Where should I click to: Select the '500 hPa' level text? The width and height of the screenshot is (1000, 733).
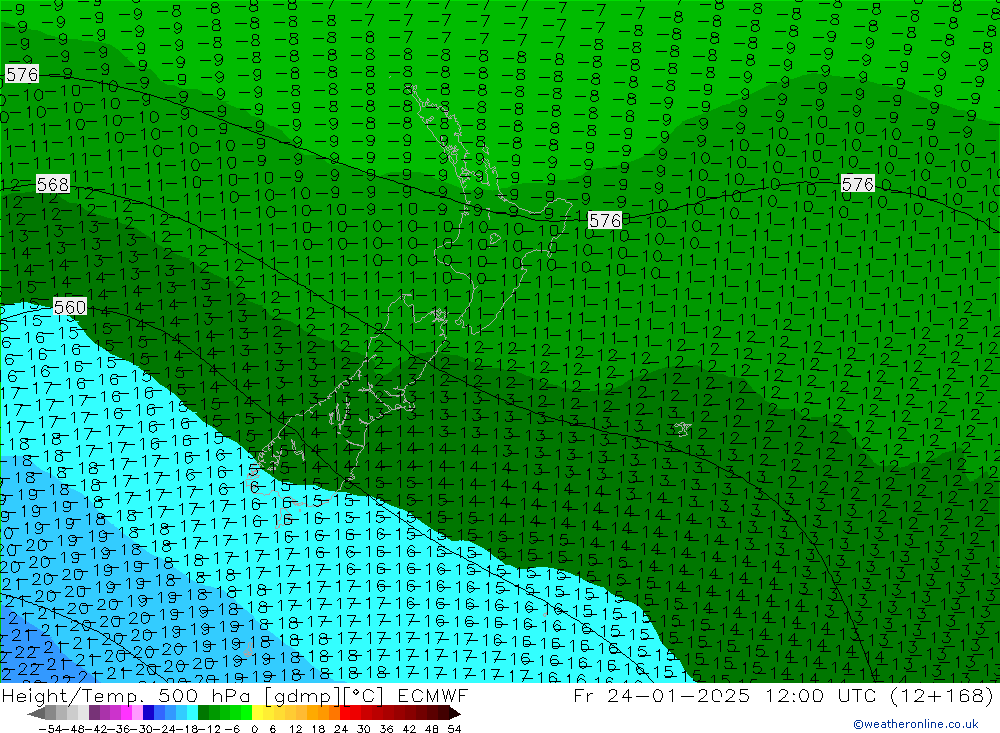pos(203,696)
